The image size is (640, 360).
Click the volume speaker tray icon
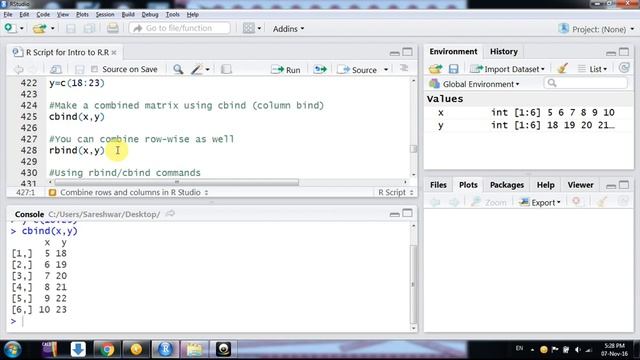click(577, 349)
